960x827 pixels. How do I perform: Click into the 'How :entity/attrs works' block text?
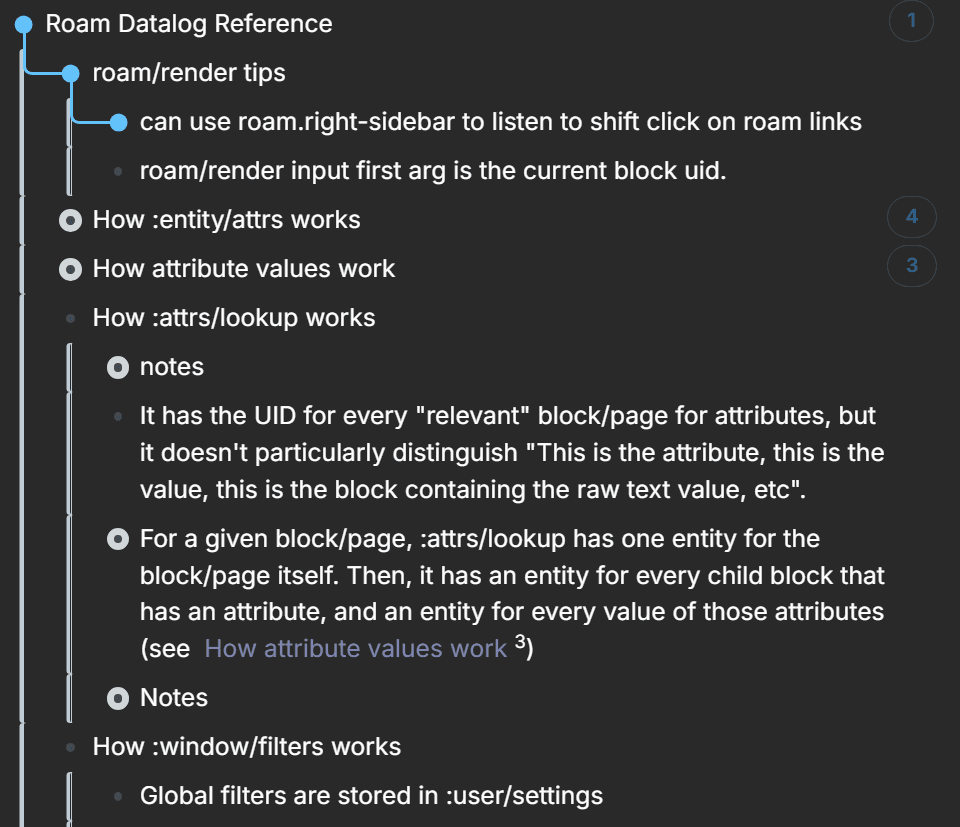(x=226, y=219)
